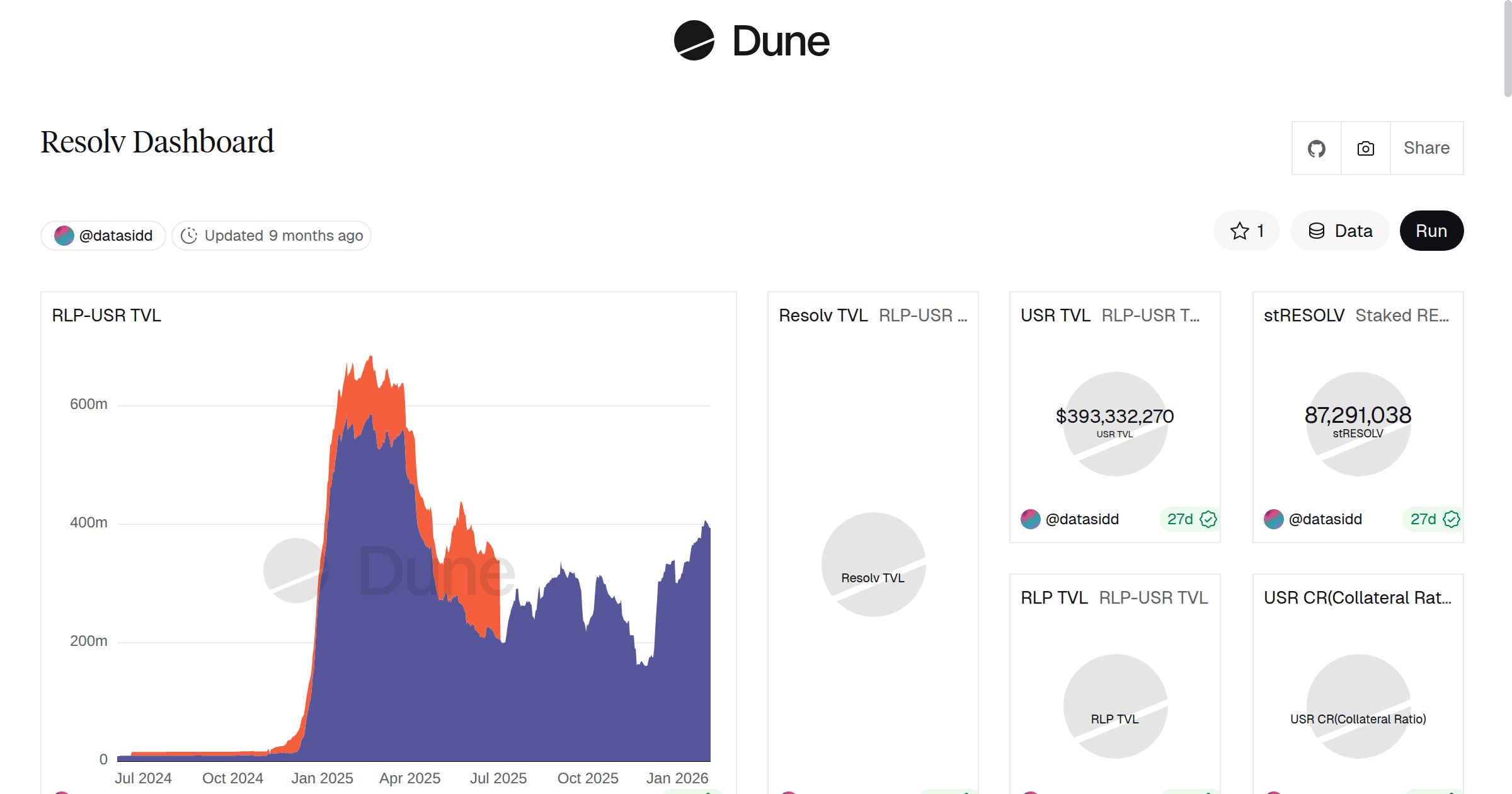The image size is (1512, 794).
Task: Open the RLP-USR query link on USR TVL widget
Action: click(1149, 315)
